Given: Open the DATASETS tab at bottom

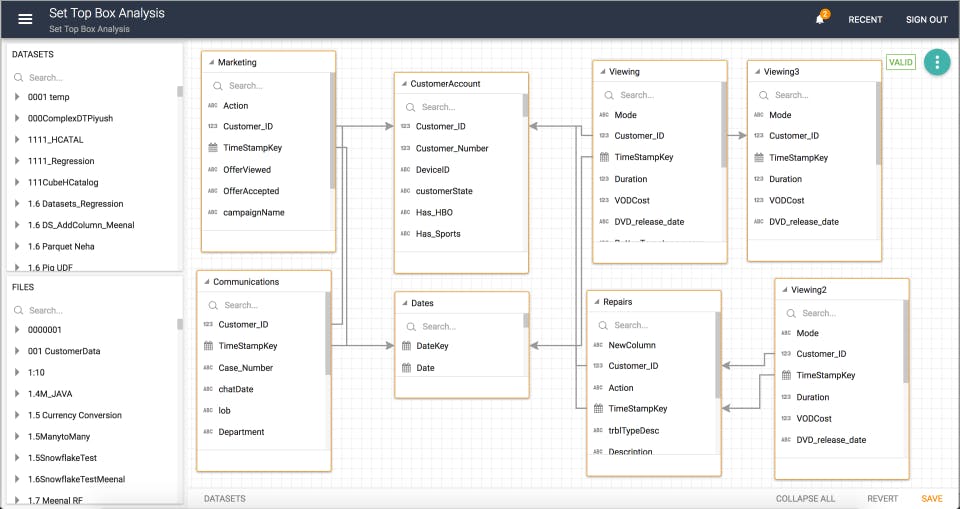Looking at the screenshot, I should click(x=225, y=499).
